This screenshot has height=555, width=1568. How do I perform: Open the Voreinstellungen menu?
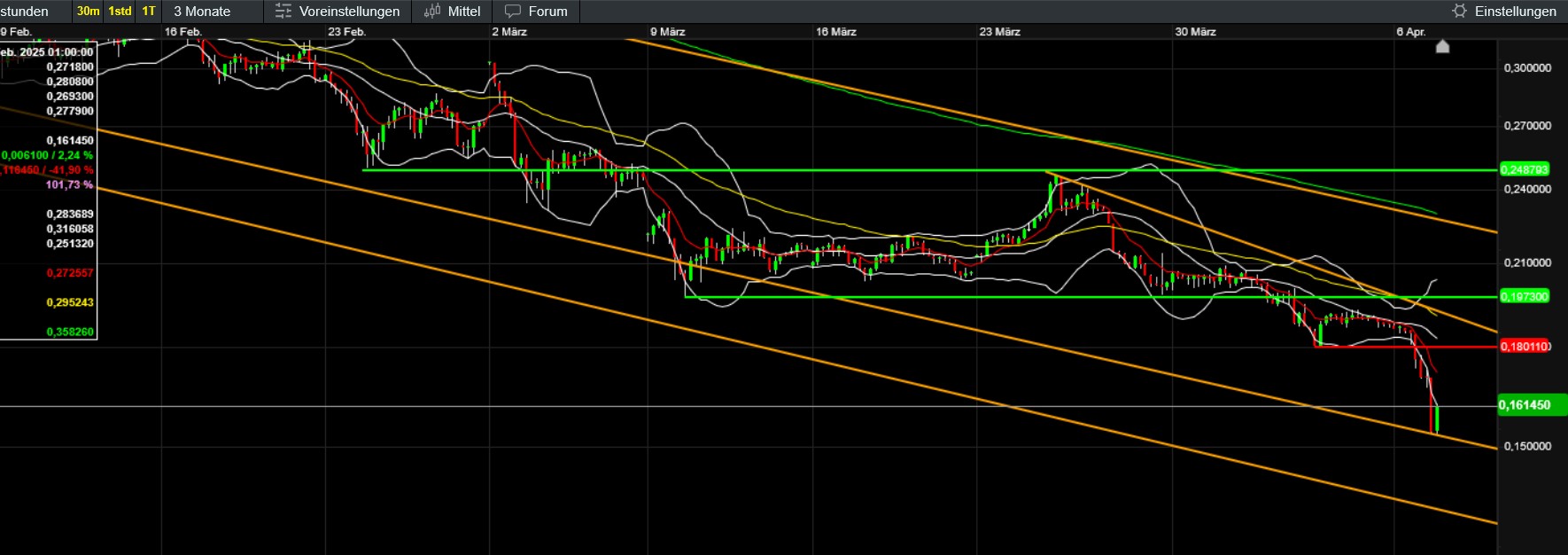tap(338, 12)
